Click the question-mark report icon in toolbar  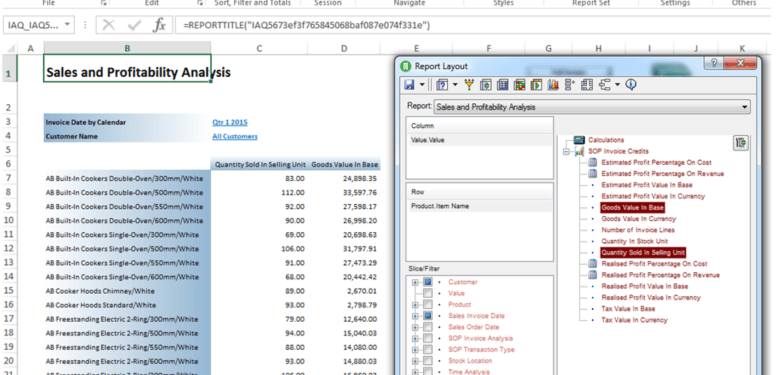pyautogui.click(x=442, y=85)
